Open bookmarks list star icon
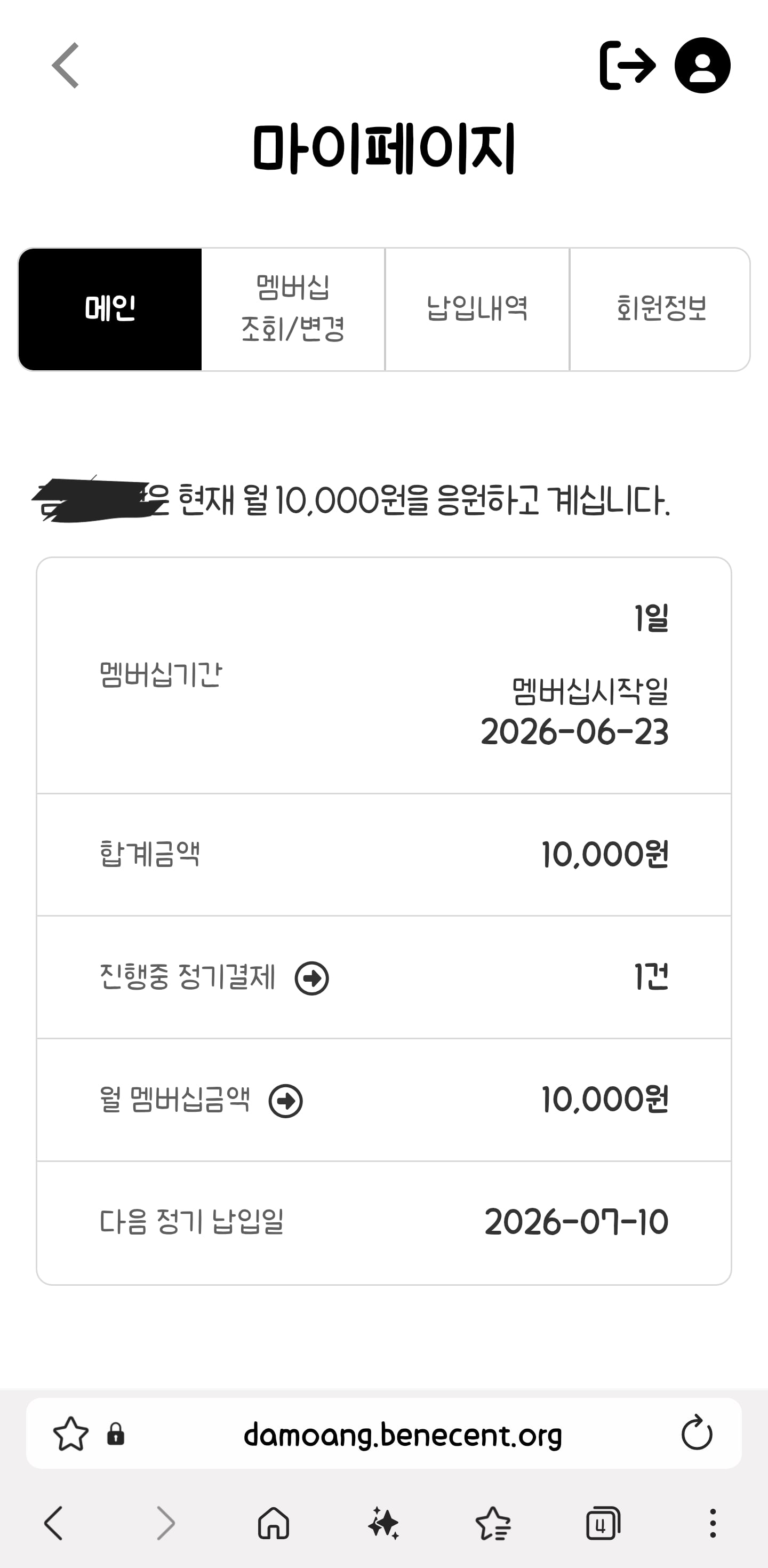768x1568 pixels. (493, 1523)
